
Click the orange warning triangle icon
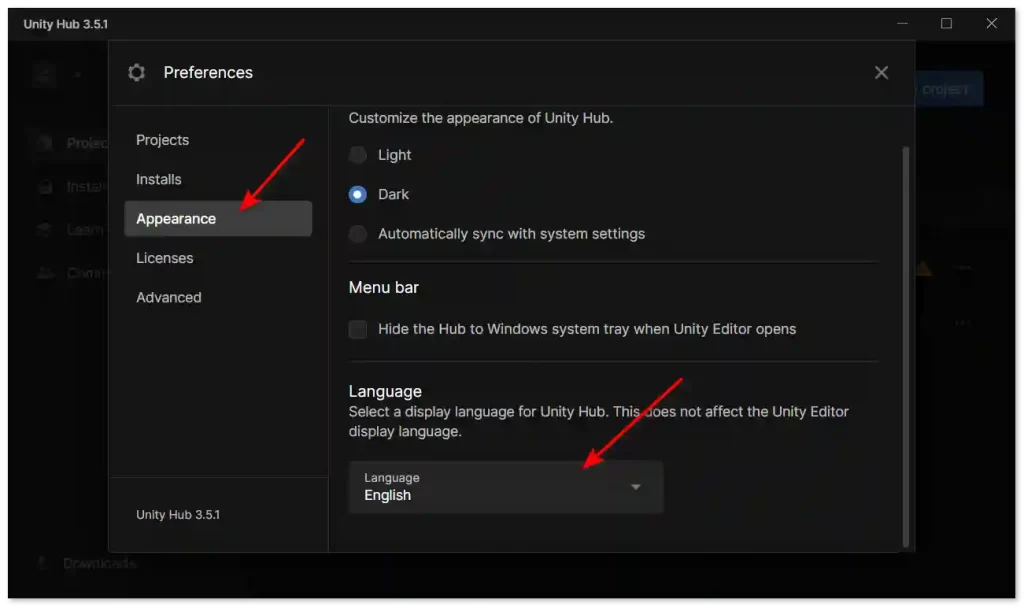[x=924, y=268]
